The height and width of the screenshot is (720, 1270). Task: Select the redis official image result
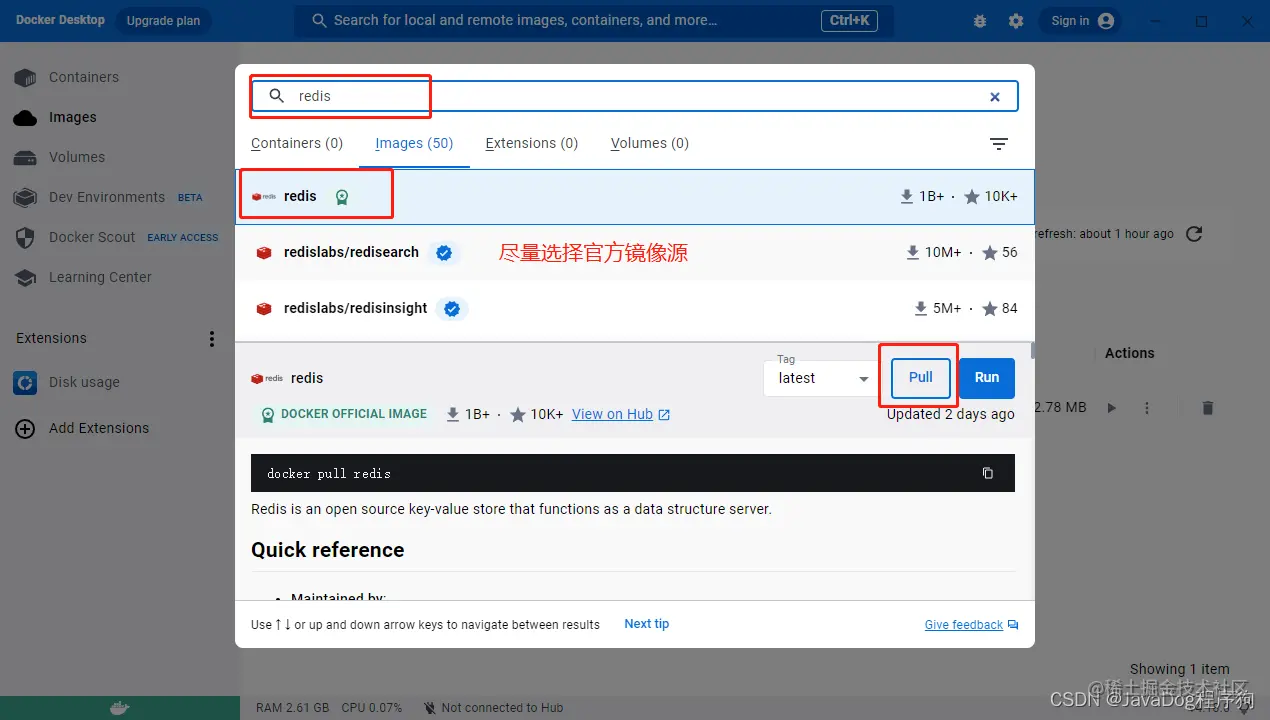point(635,196)
